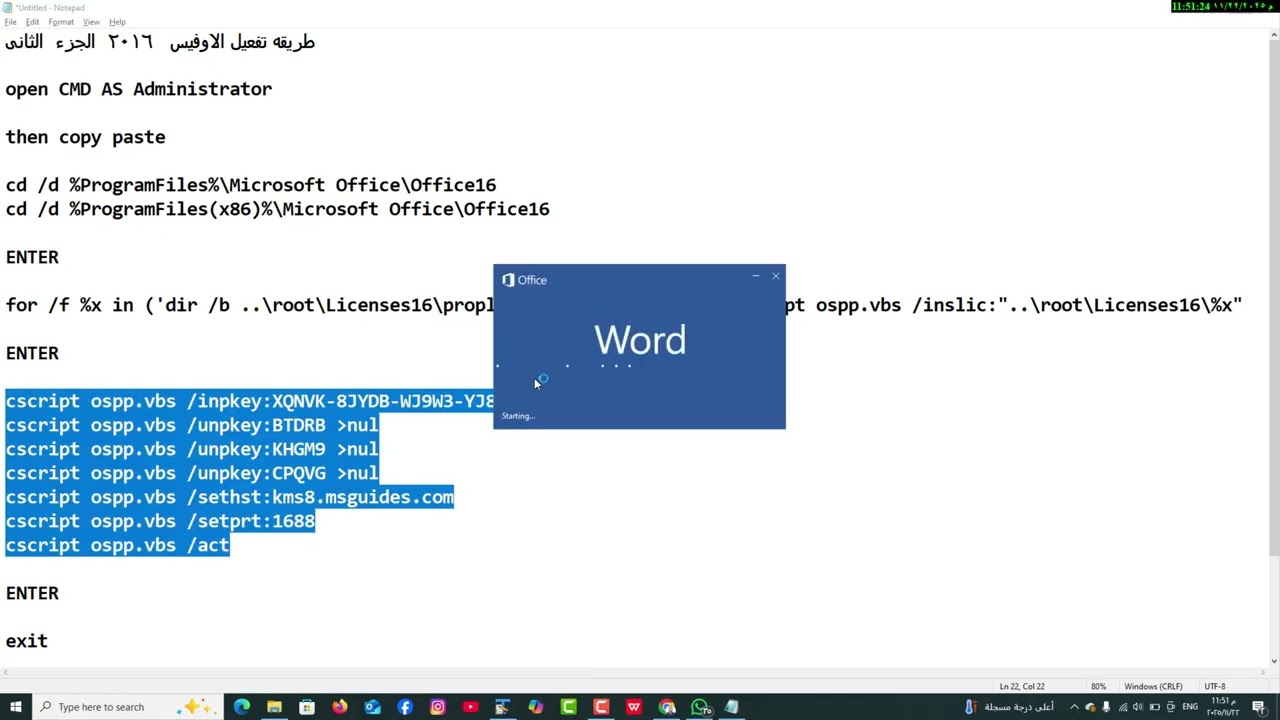The width and height of the screenshot is (1280, 720).
Task: Open the Windows Start menu
Action: [15, 707]
